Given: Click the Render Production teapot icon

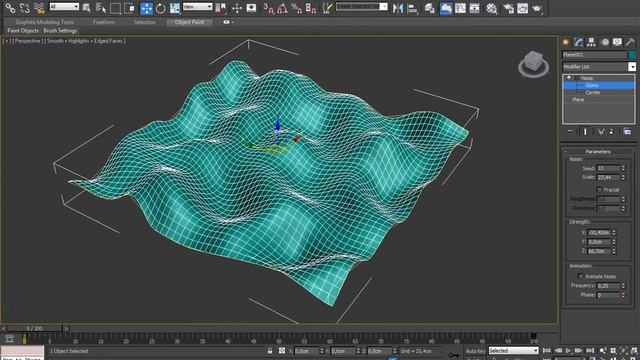Looking at the screenshot, I should (537, 8).
